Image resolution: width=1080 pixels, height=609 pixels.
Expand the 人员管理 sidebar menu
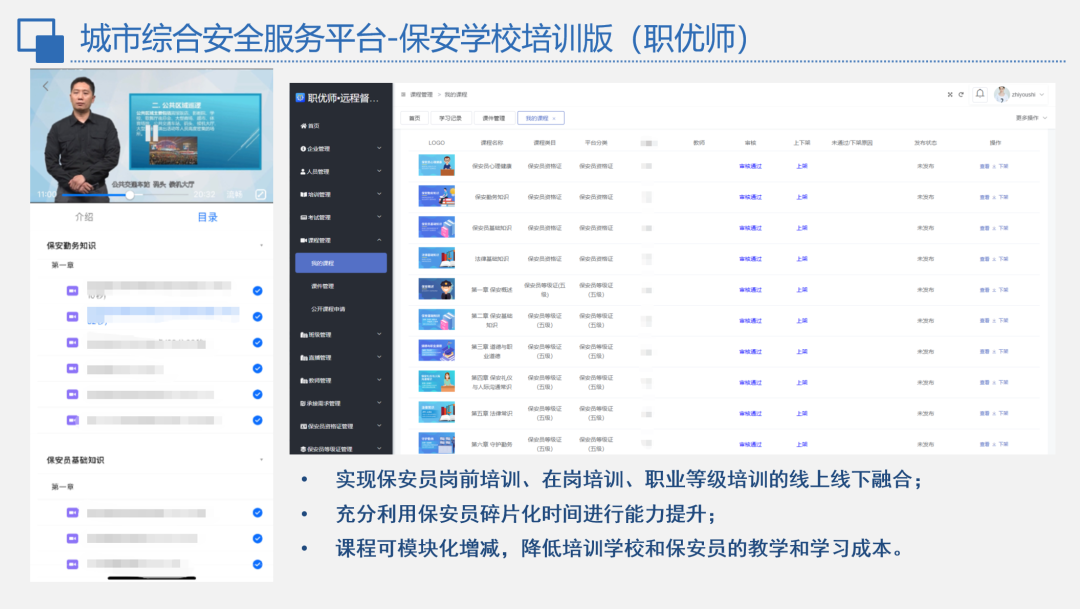(341, 172)
